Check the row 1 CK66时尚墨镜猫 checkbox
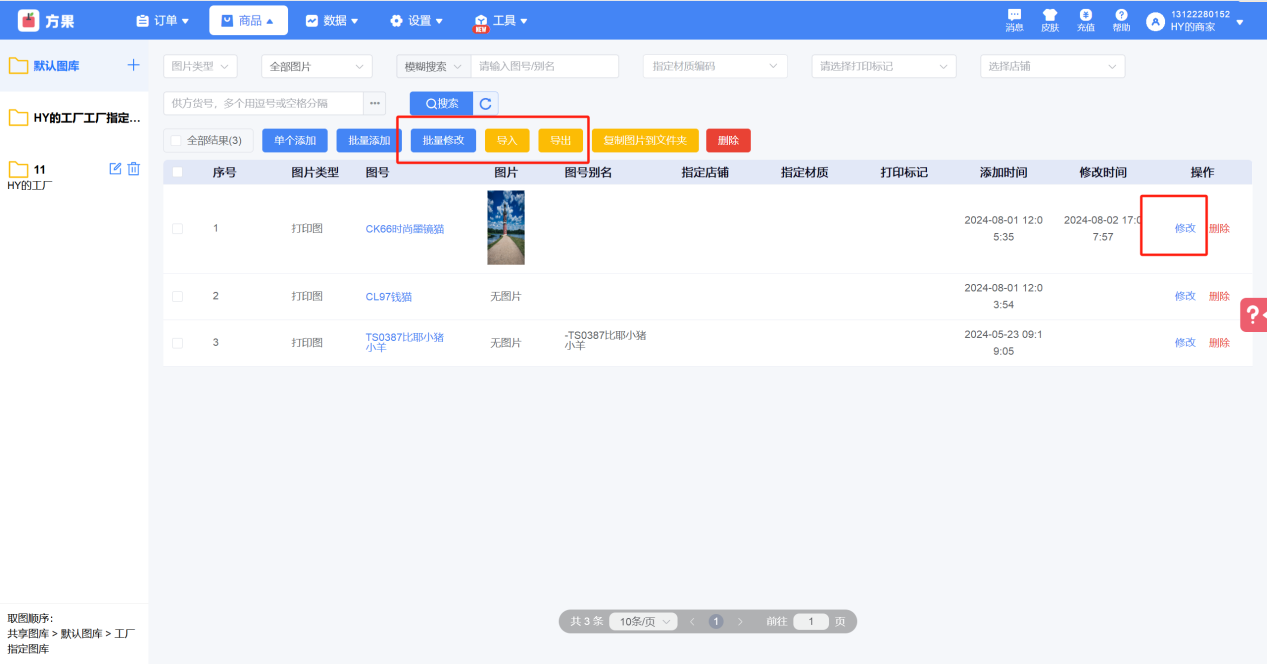The width and height of the screenshot is (1267, 664). point(178,229)
